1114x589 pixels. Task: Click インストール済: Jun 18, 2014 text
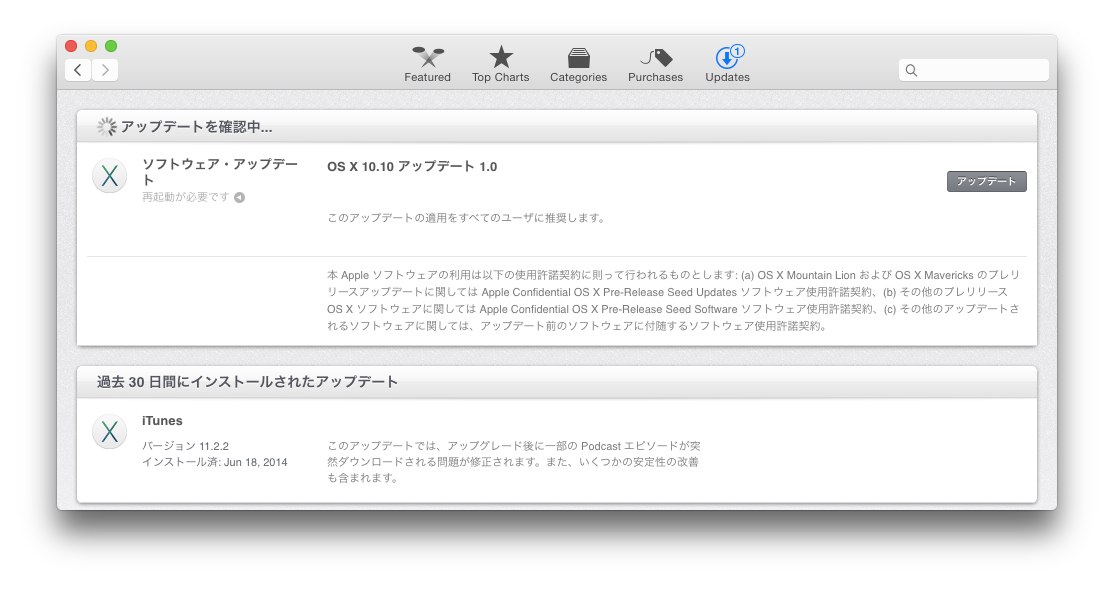tap(215, 462)
